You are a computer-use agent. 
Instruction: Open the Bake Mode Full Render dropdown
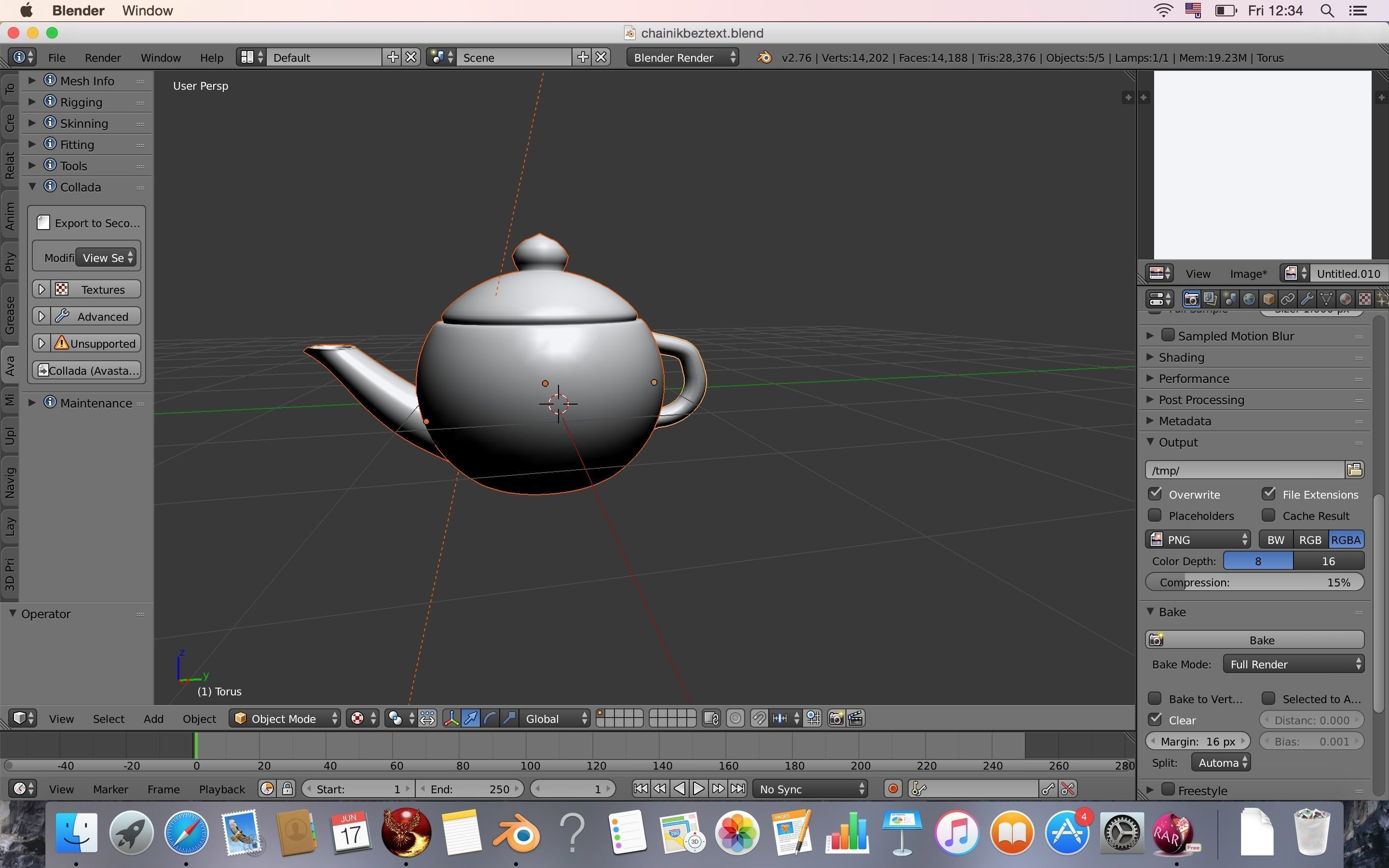tap(1294, 664)
